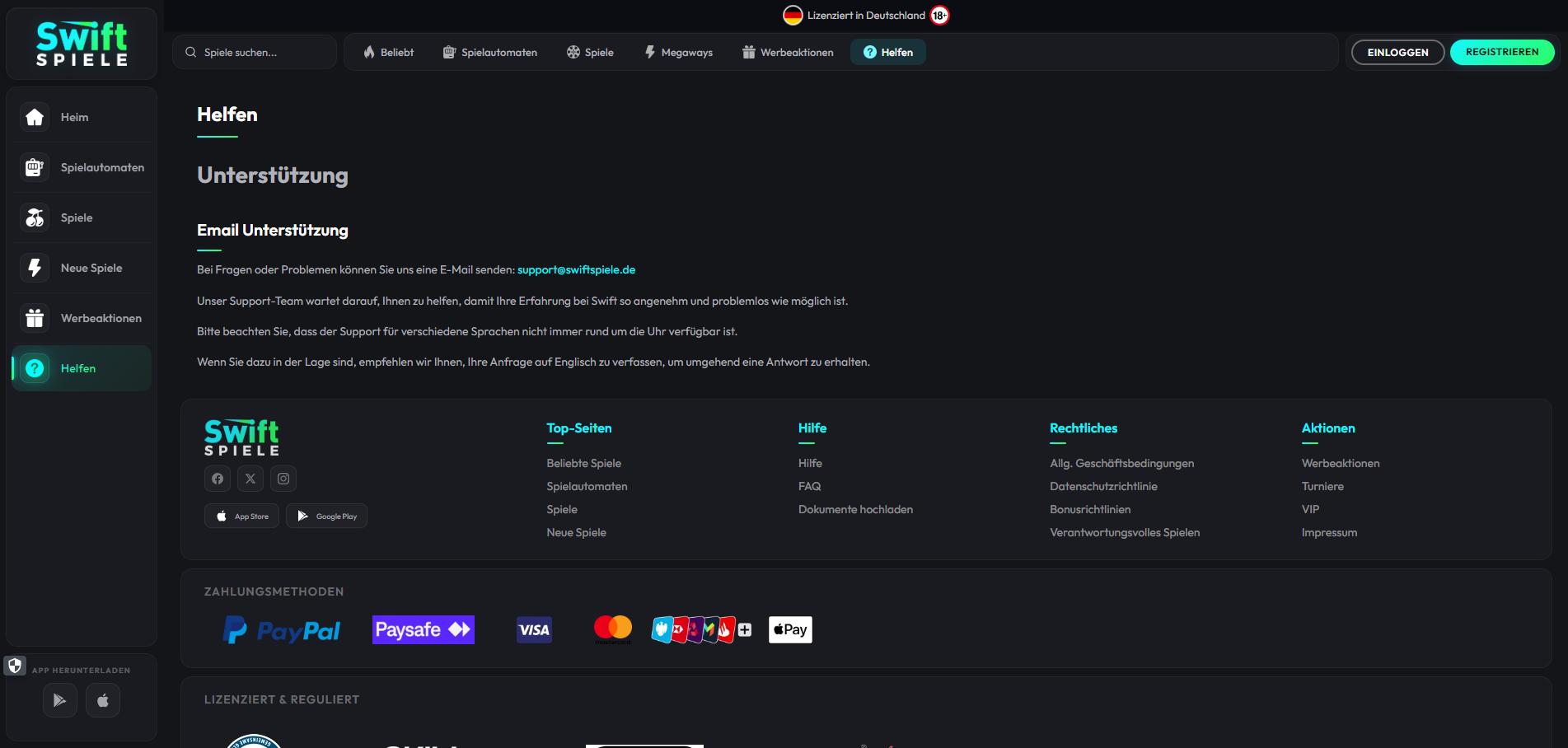Click the Apple icon under App Herunterladen

[103, 700]
